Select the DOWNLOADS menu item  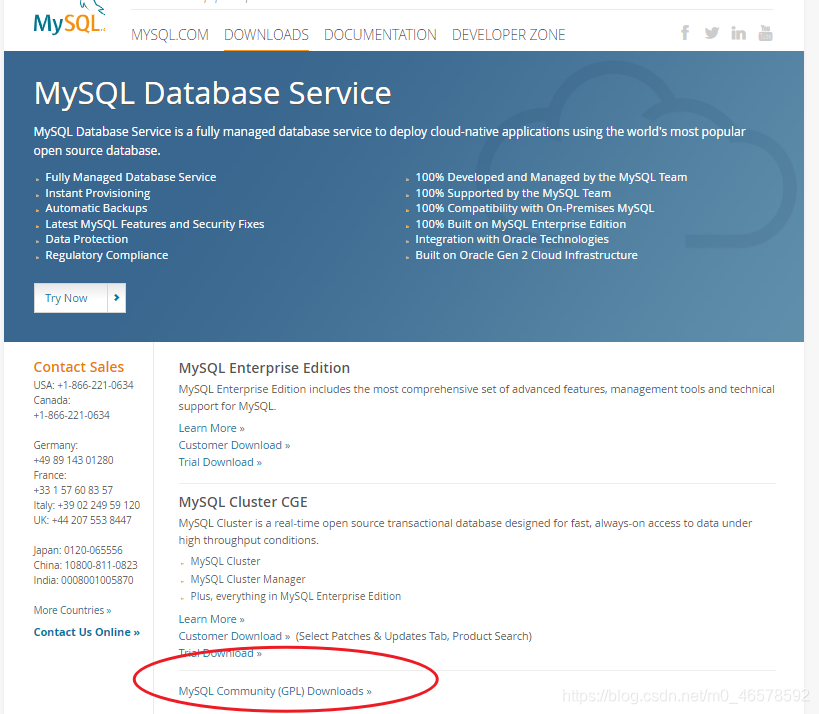click(x=266, y=34)
